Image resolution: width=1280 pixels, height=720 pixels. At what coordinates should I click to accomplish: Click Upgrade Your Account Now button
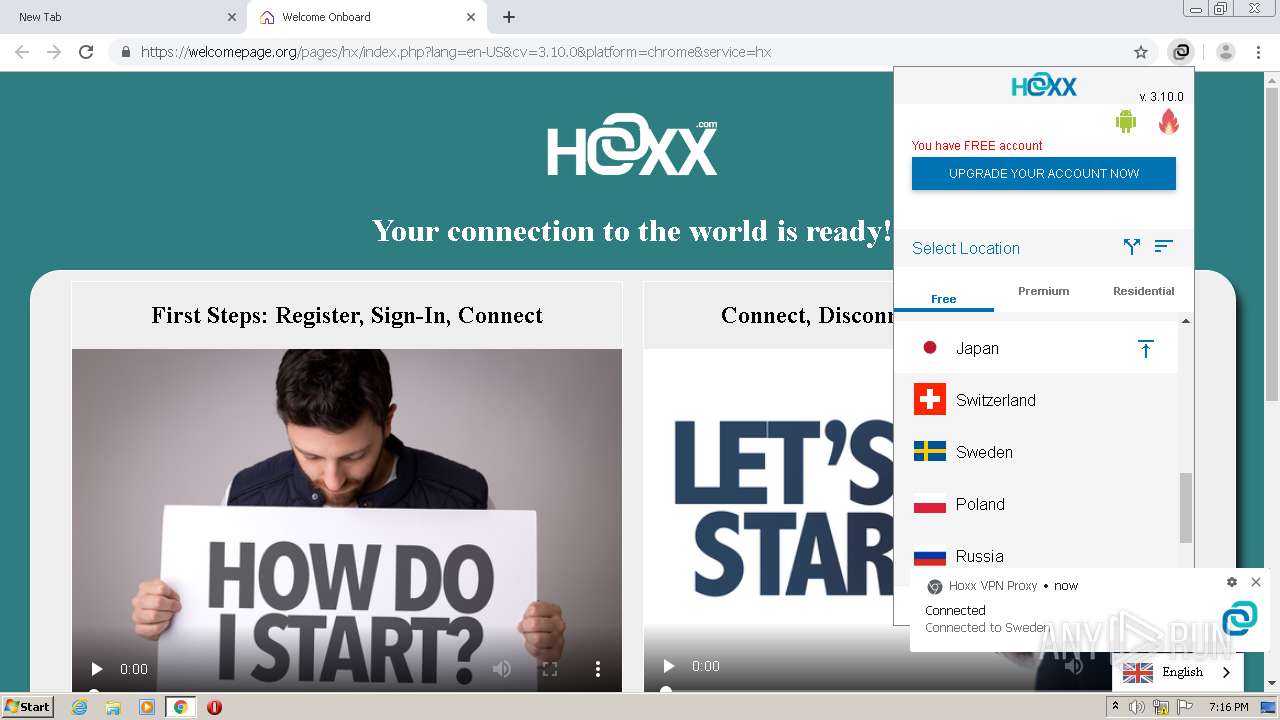(1044, 173)
